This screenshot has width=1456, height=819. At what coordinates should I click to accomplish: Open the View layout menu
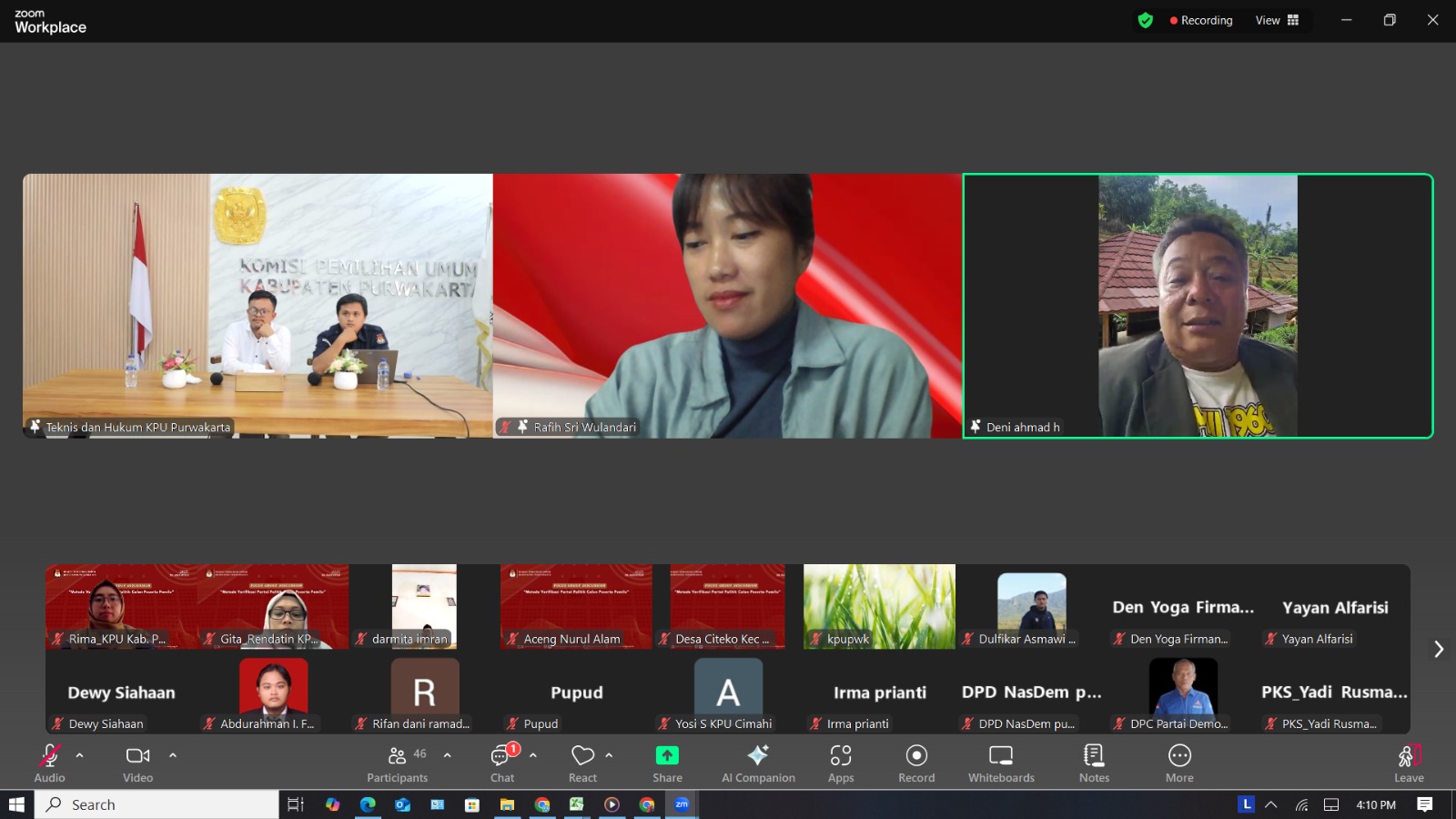(1277, 20)
